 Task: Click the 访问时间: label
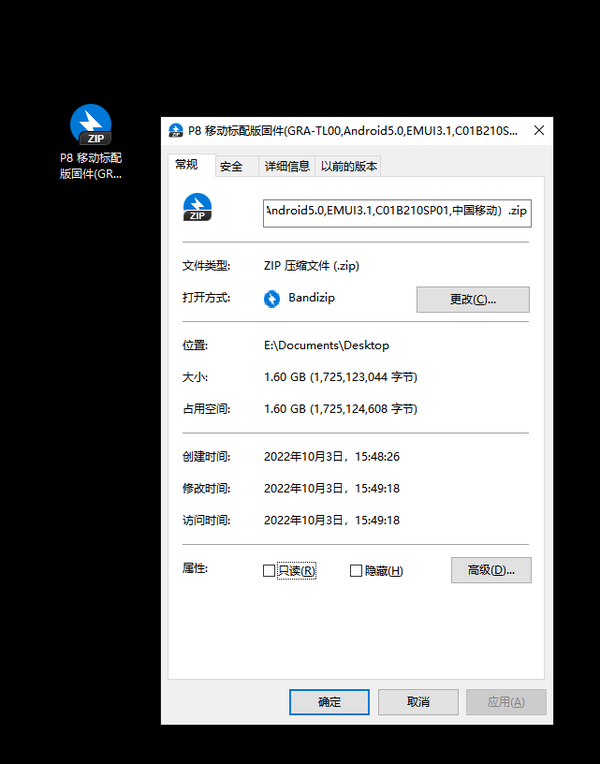click(206, 520)
